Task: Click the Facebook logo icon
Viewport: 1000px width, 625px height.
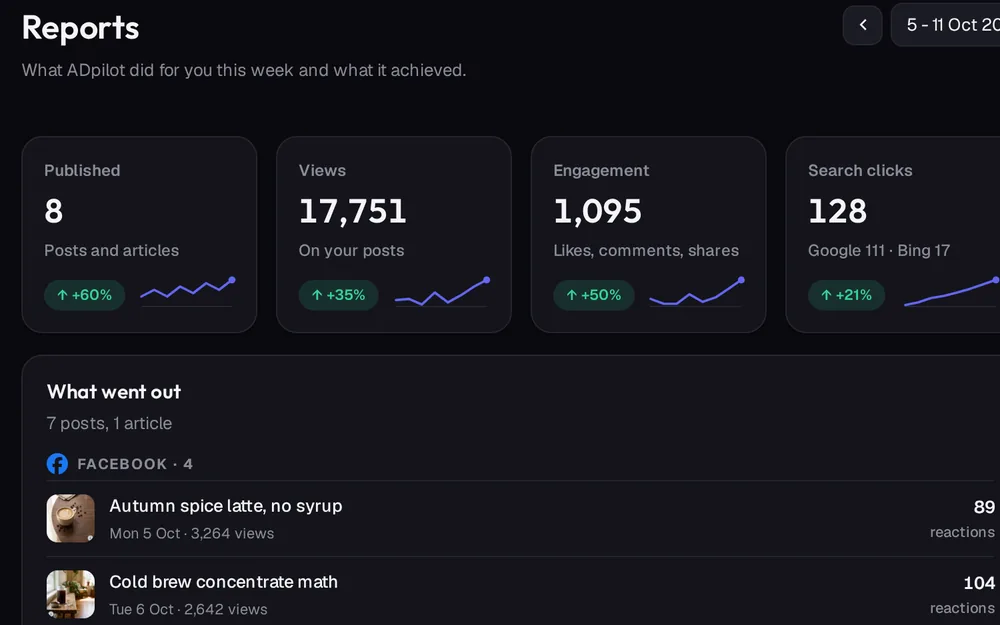Action: [57, 464]
